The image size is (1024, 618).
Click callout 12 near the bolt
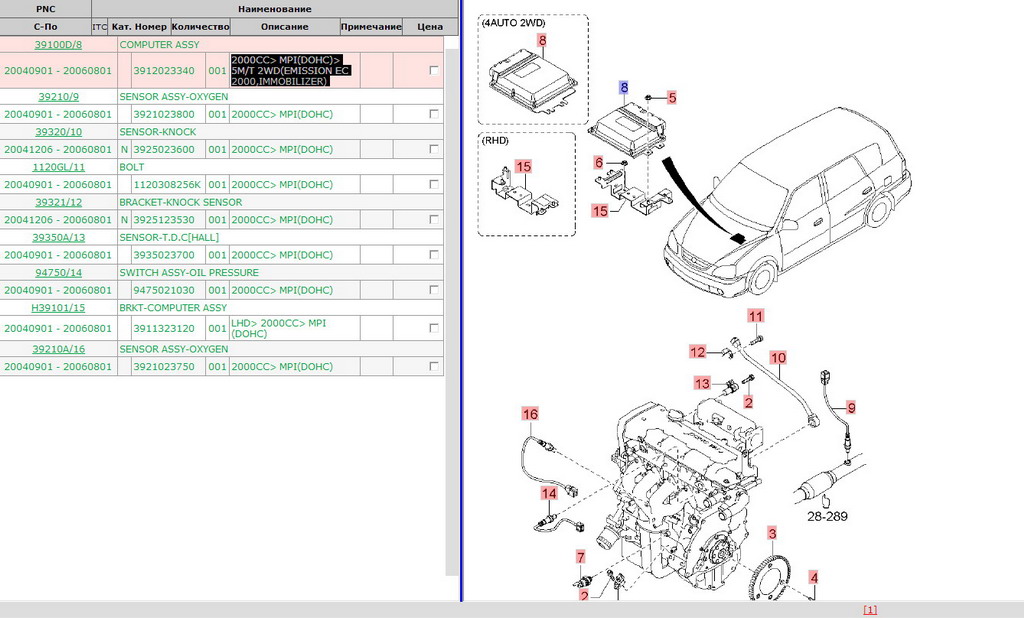[x=698, y=351]
